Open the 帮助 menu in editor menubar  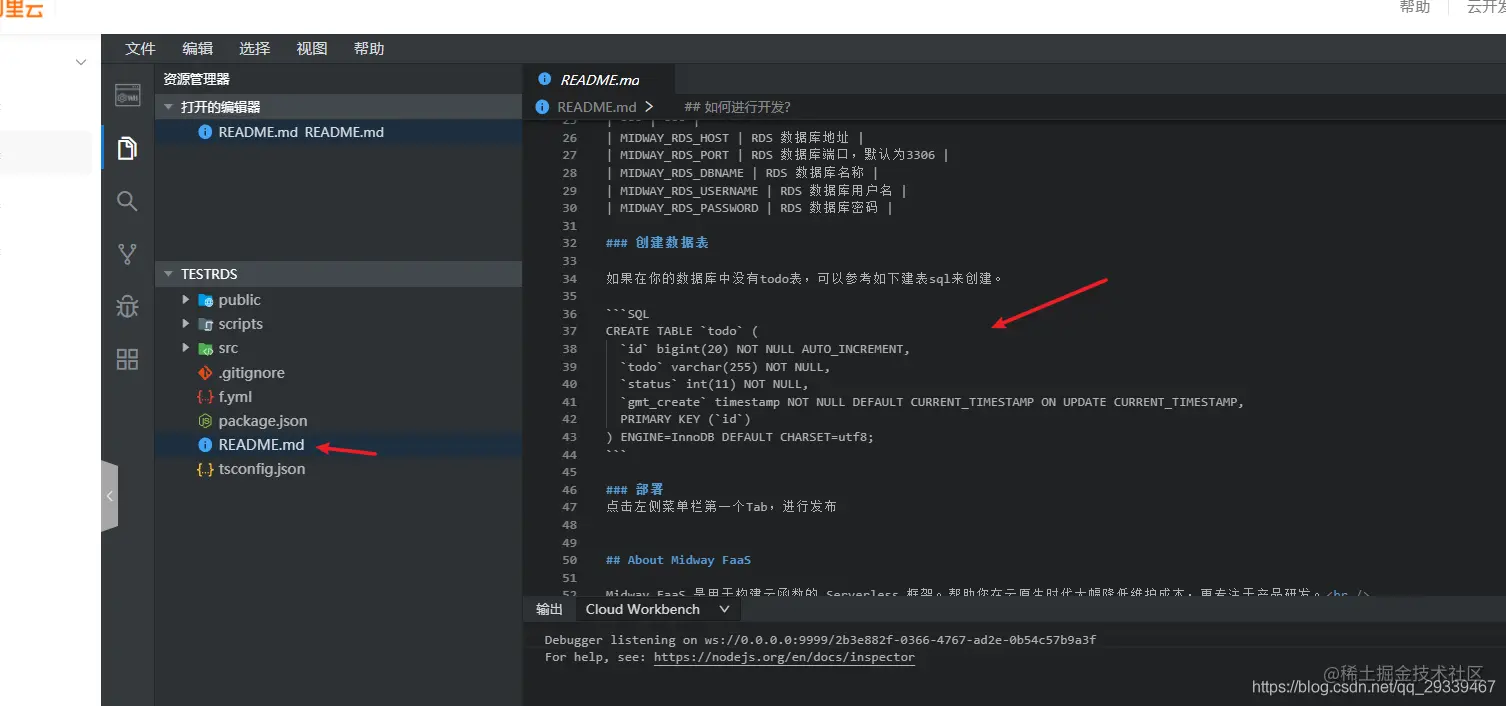(x=369, y=48)
